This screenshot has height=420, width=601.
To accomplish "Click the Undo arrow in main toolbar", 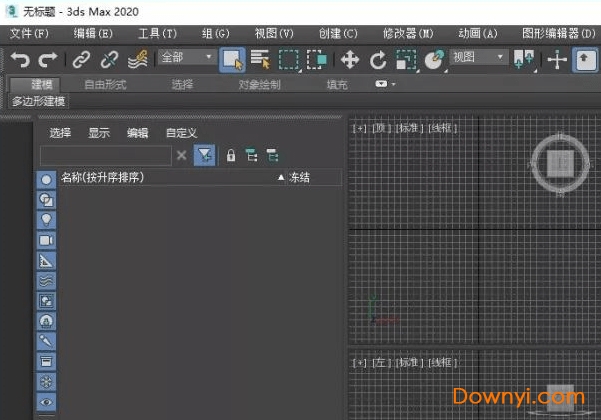I will [20, 59].
